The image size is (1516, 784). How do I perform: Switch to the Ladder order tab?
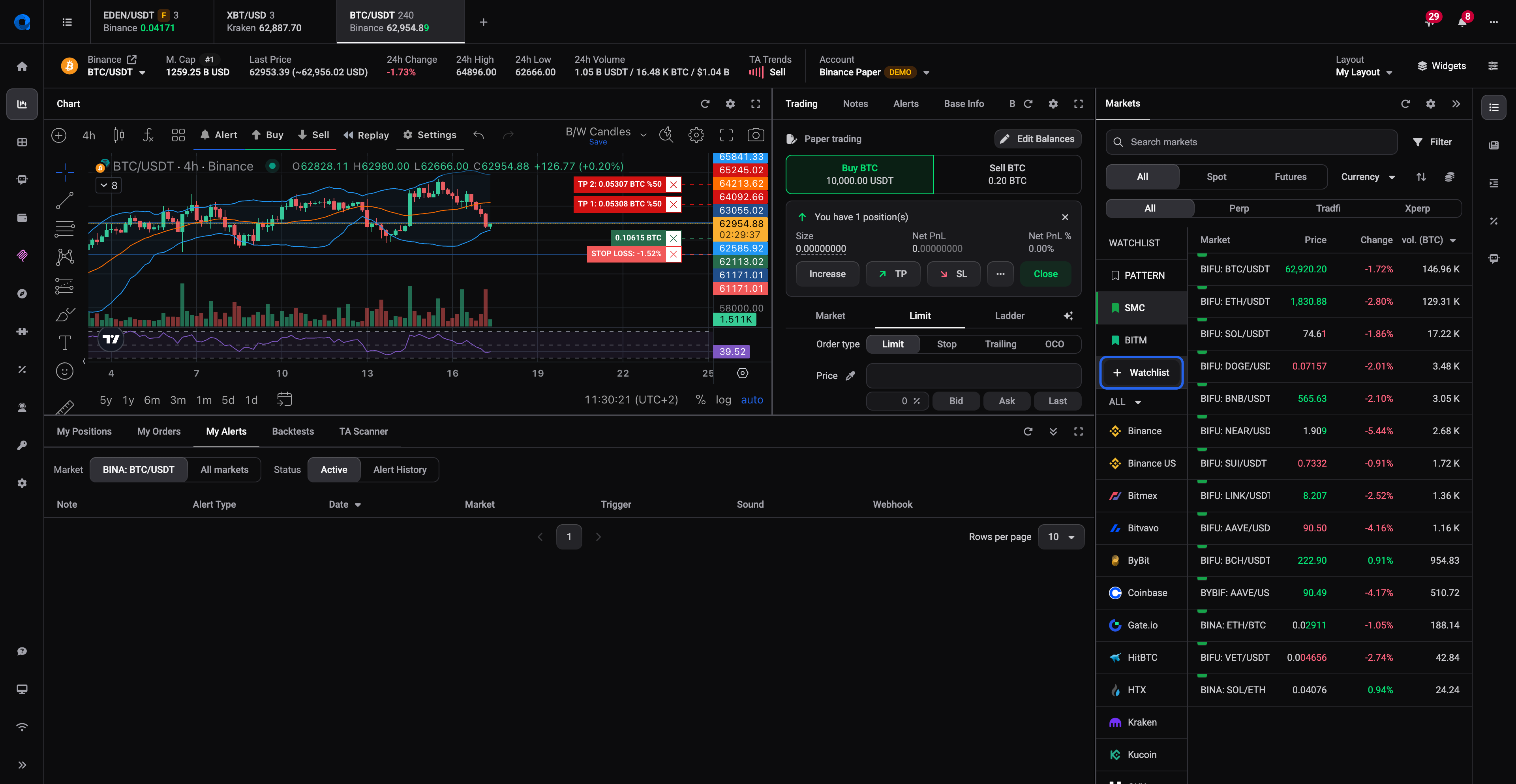pos(1009,316)
